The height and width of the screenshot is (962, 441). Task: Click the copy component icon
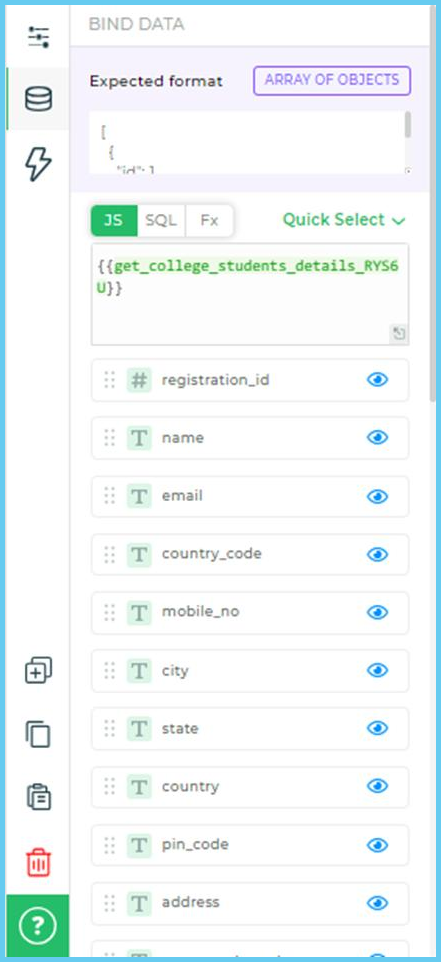39,734
